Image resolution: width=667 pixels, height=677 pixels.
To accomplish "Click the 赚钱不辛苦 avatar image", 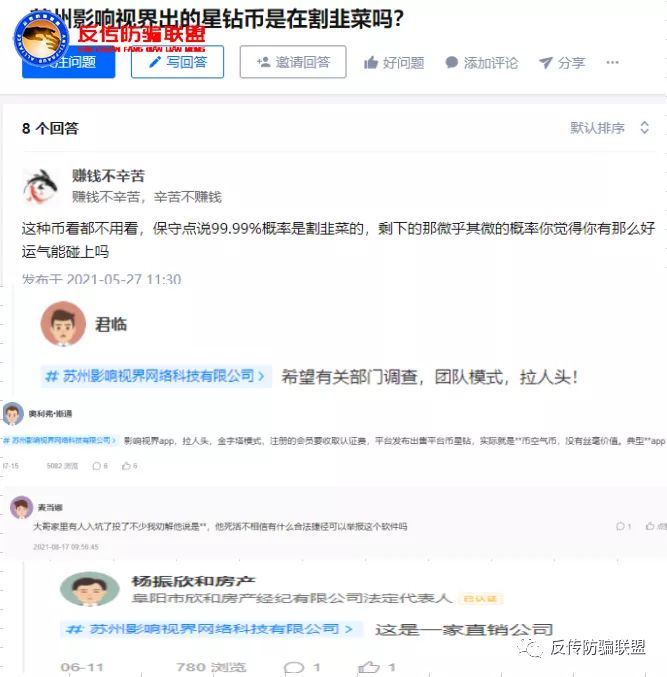I will [40, 187].
